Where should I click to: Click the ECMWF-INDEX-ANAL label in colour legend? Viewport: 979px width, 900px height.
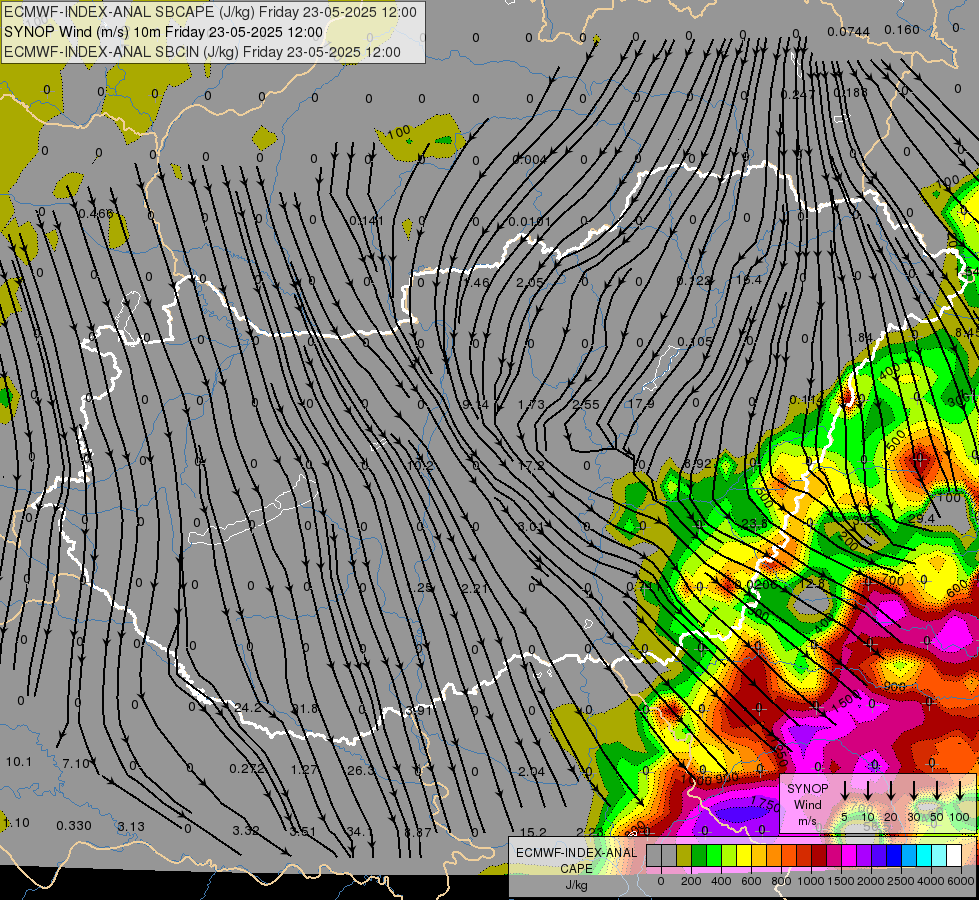point(576,853)
